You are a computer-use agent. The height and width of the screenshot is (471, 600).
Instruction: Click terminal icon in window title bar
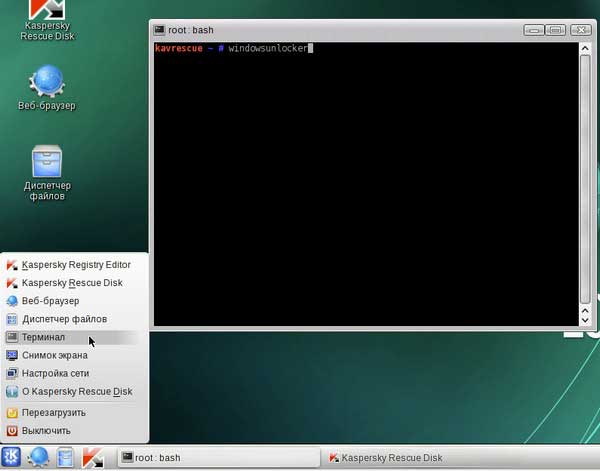(161, 31)
